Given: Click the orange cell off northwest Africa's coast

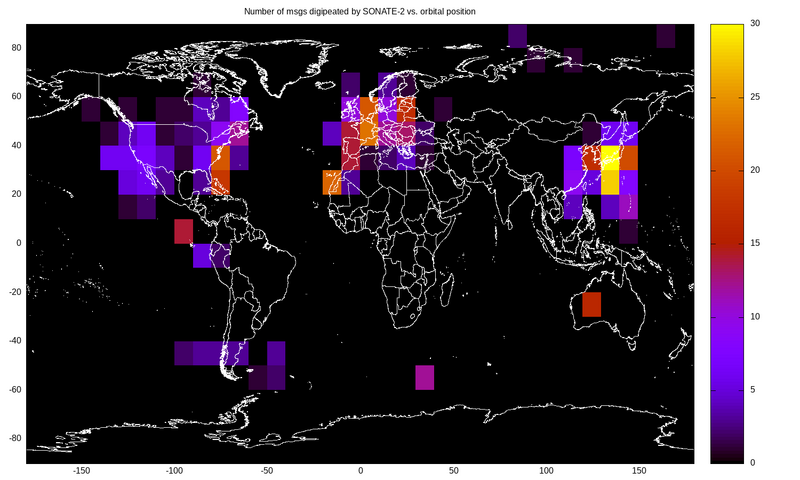Looking at the screenshot, I should 332,182.
